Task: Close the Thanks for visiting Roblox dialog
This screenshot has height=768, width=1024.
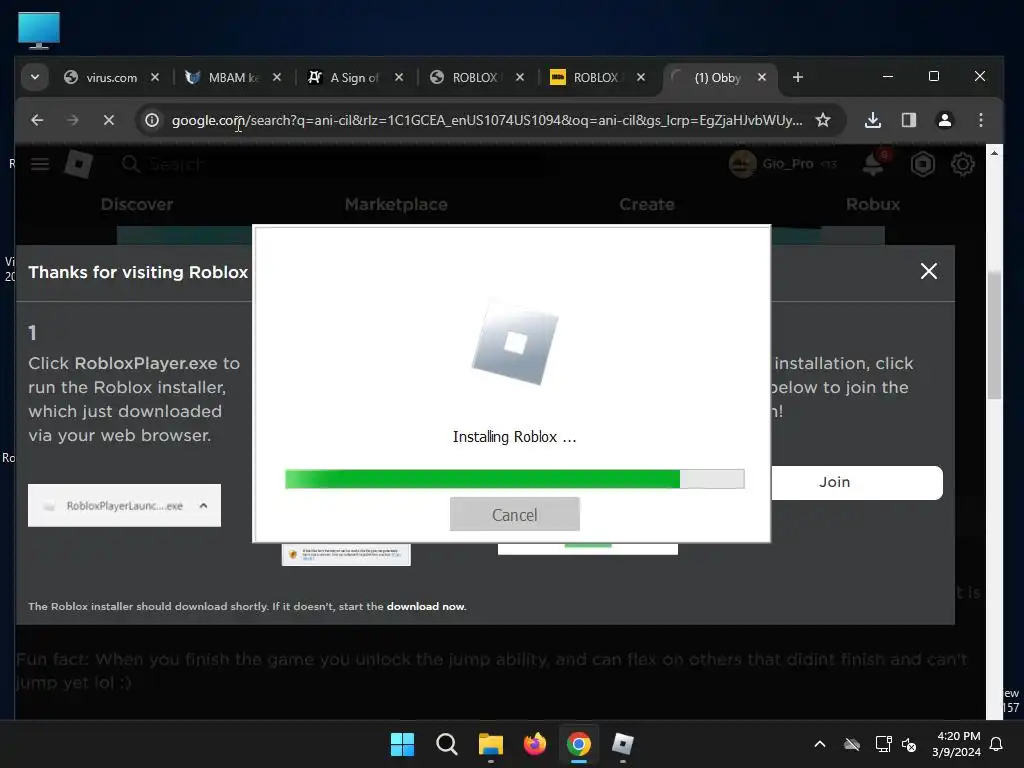Action: 929,271
